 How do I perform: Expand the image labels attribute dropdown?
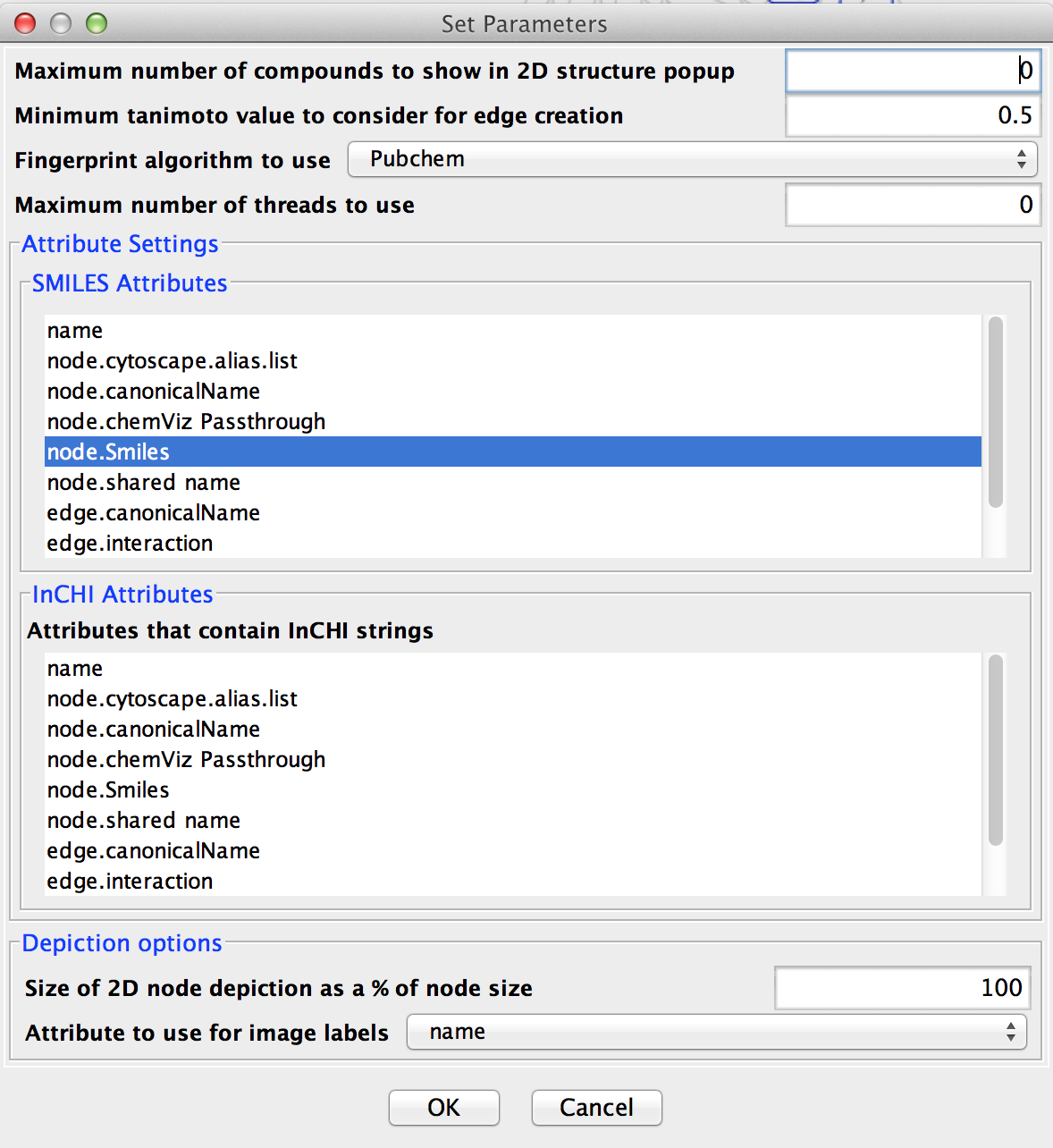click(x=715, y=1032)
